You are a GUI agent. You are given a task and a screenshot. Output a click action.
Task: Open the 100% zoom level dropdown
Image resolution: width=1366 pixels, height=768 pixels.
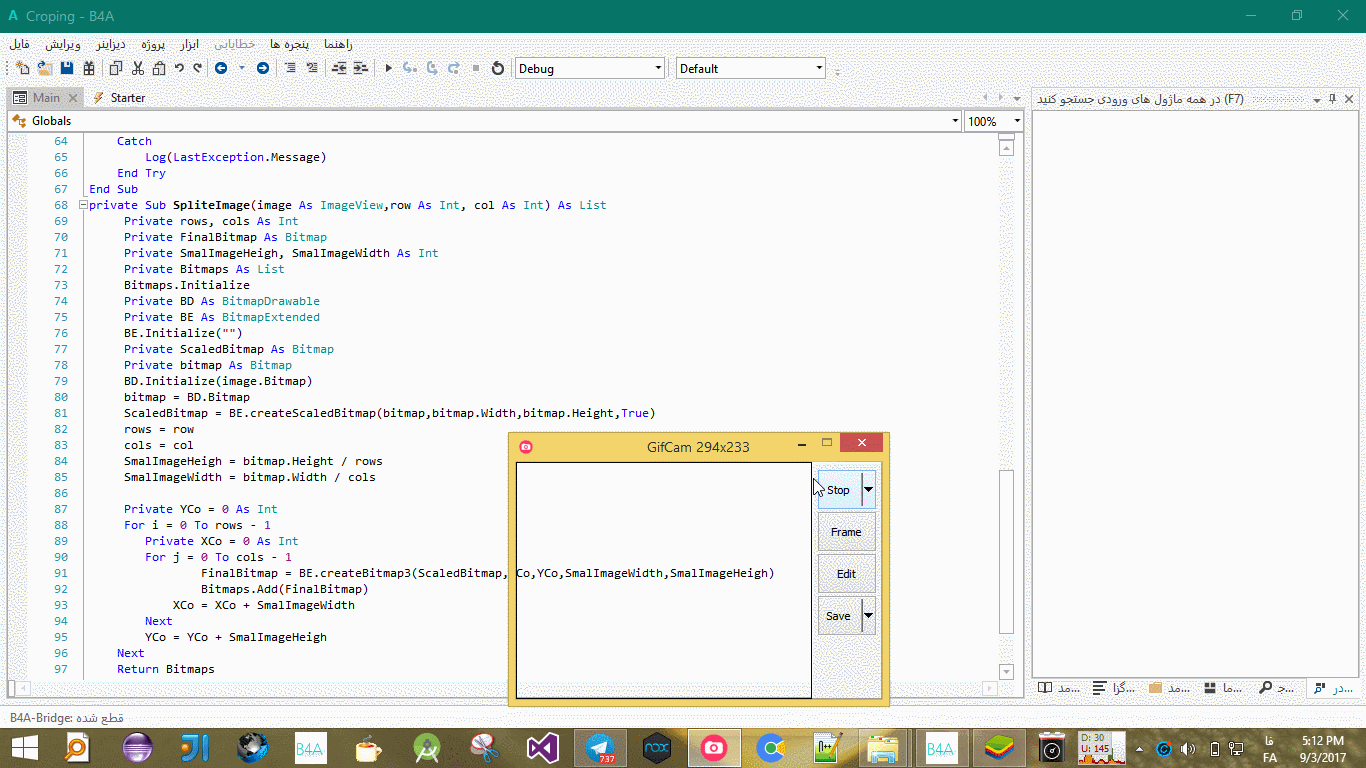[x=1017, y=121]
